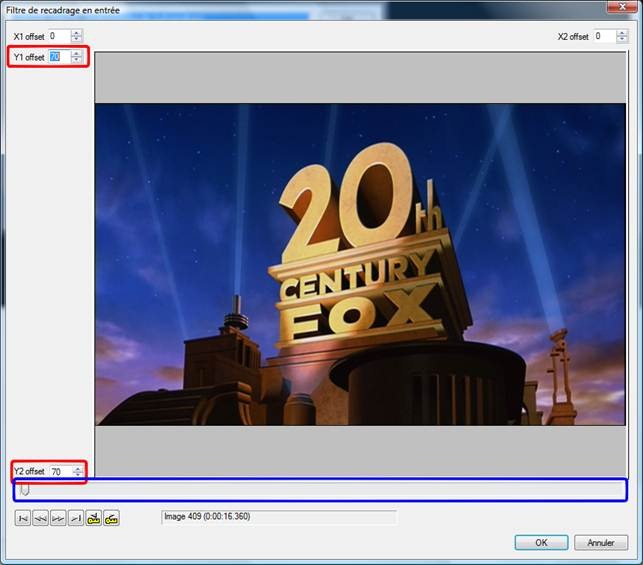Screen dimensions: 643x565
Task: Increase the X1 offset with up arrow
Action: point(76,33)
